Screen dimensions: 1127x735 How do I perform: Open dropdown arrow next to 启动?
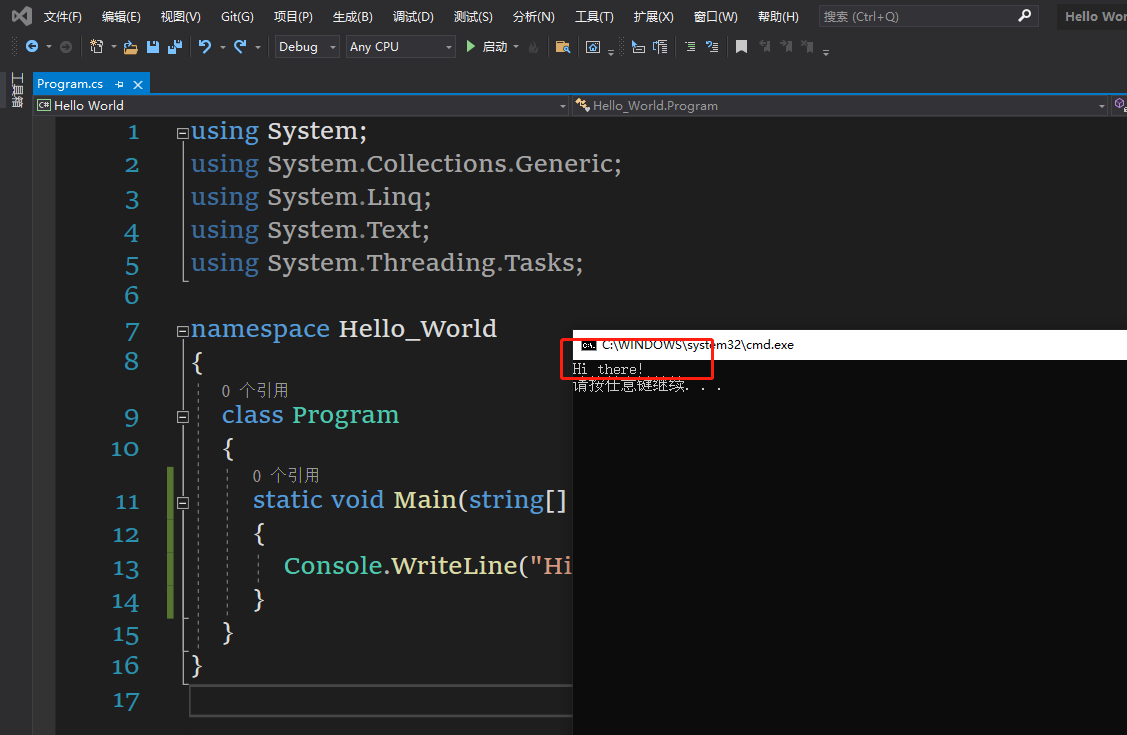click(x=517, y=47)
